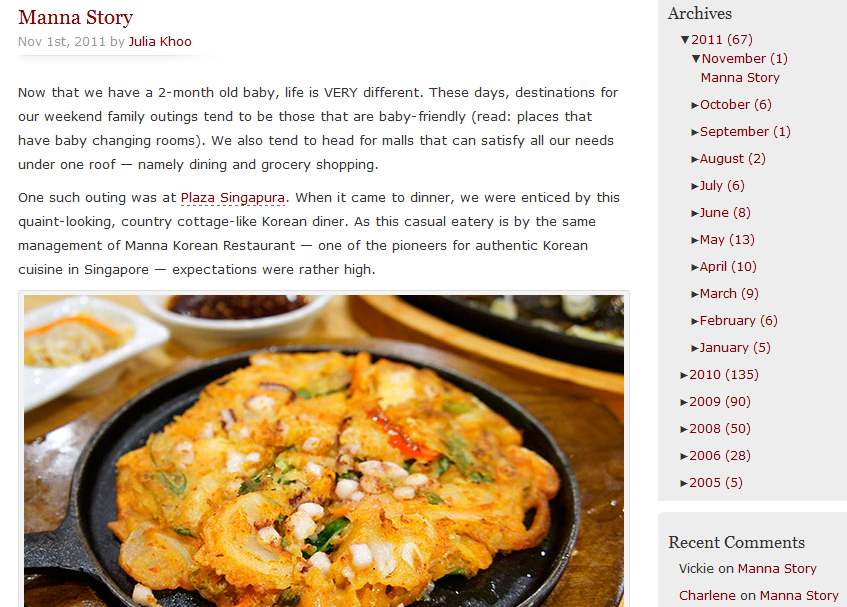847x607 pixels.
Task: Open the 2006 (28) archive link
Action: click(720, 456)
